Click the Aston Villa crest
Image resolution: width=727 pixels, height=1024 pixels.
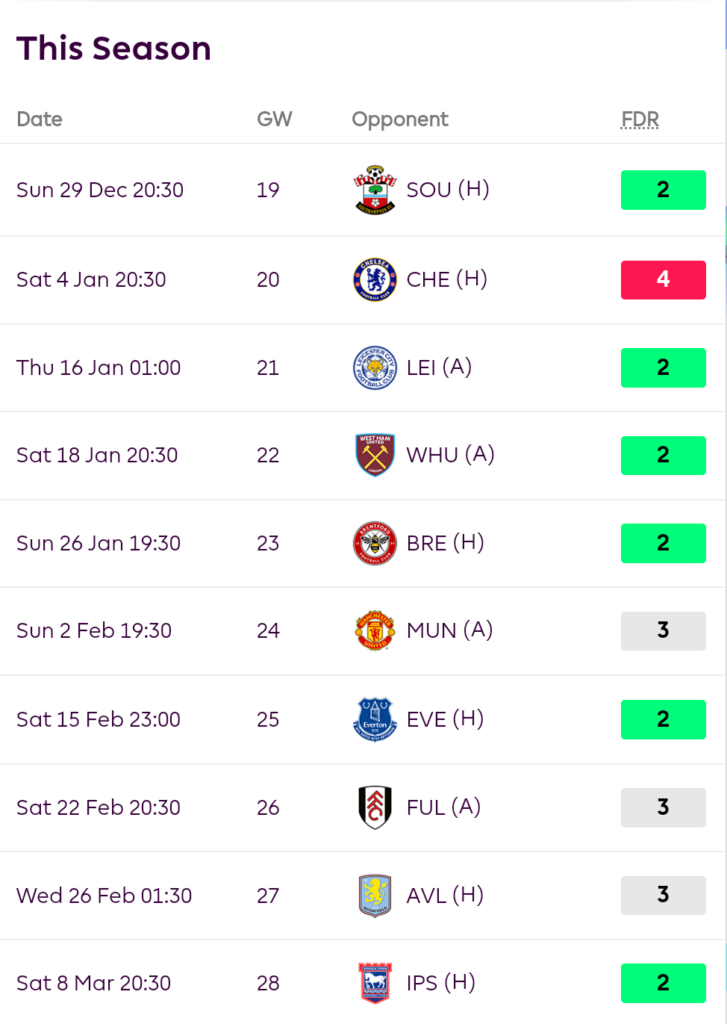(x=374, y=895)
